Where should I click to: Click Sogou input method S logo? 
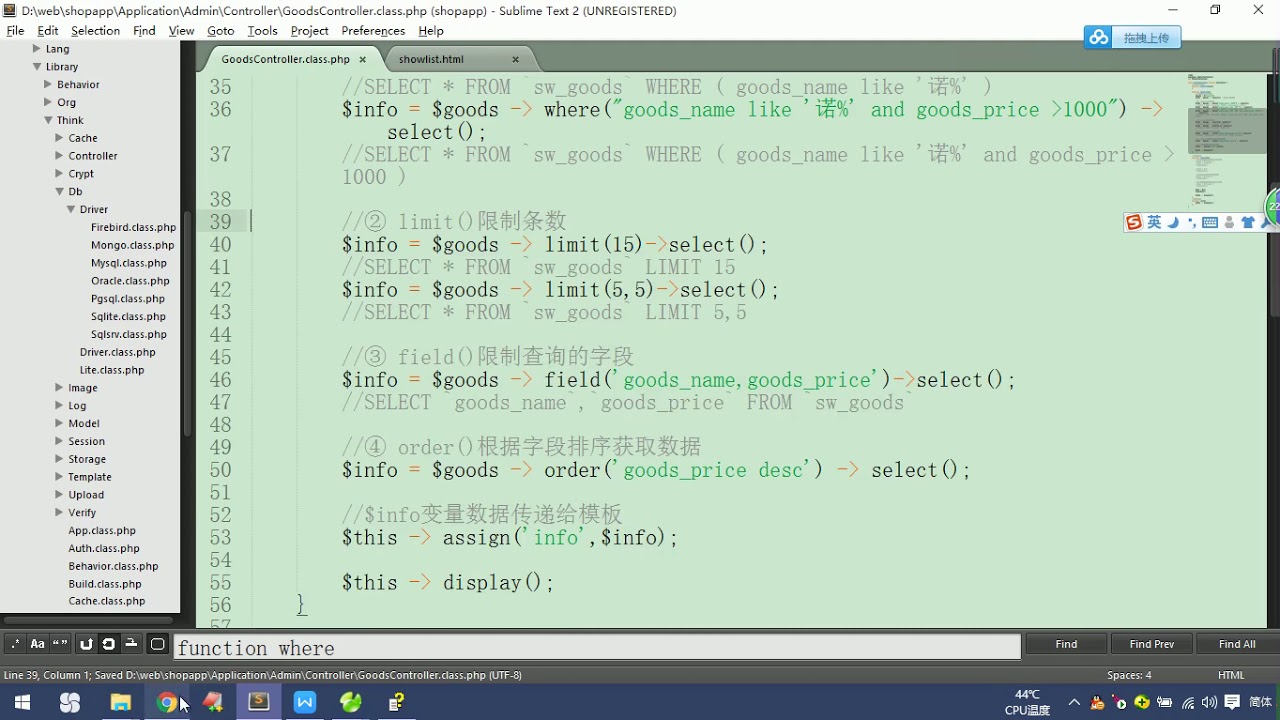coord(1134,222)
